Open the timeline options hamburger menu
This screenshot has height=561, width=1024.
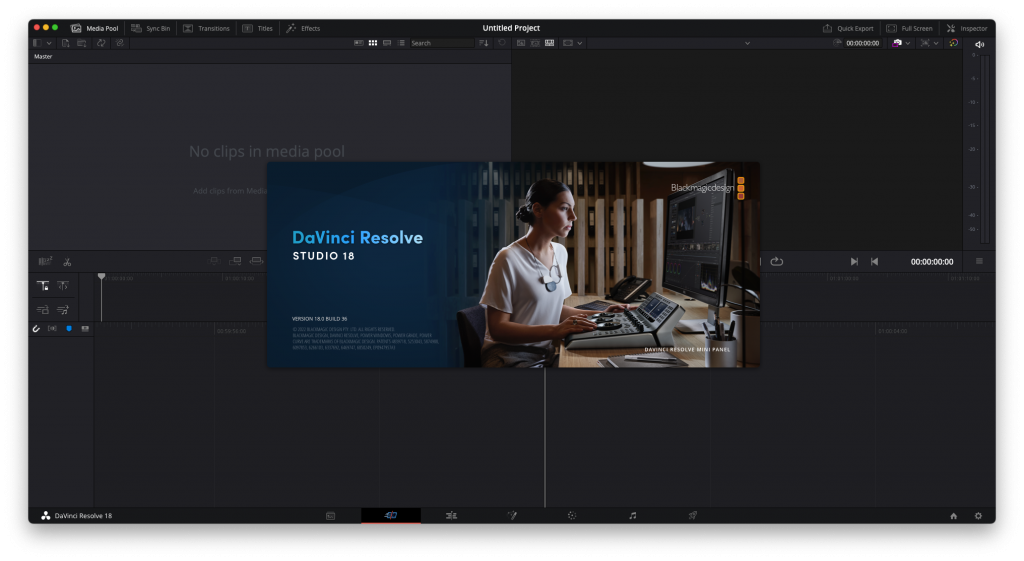[x=979, y=261]
